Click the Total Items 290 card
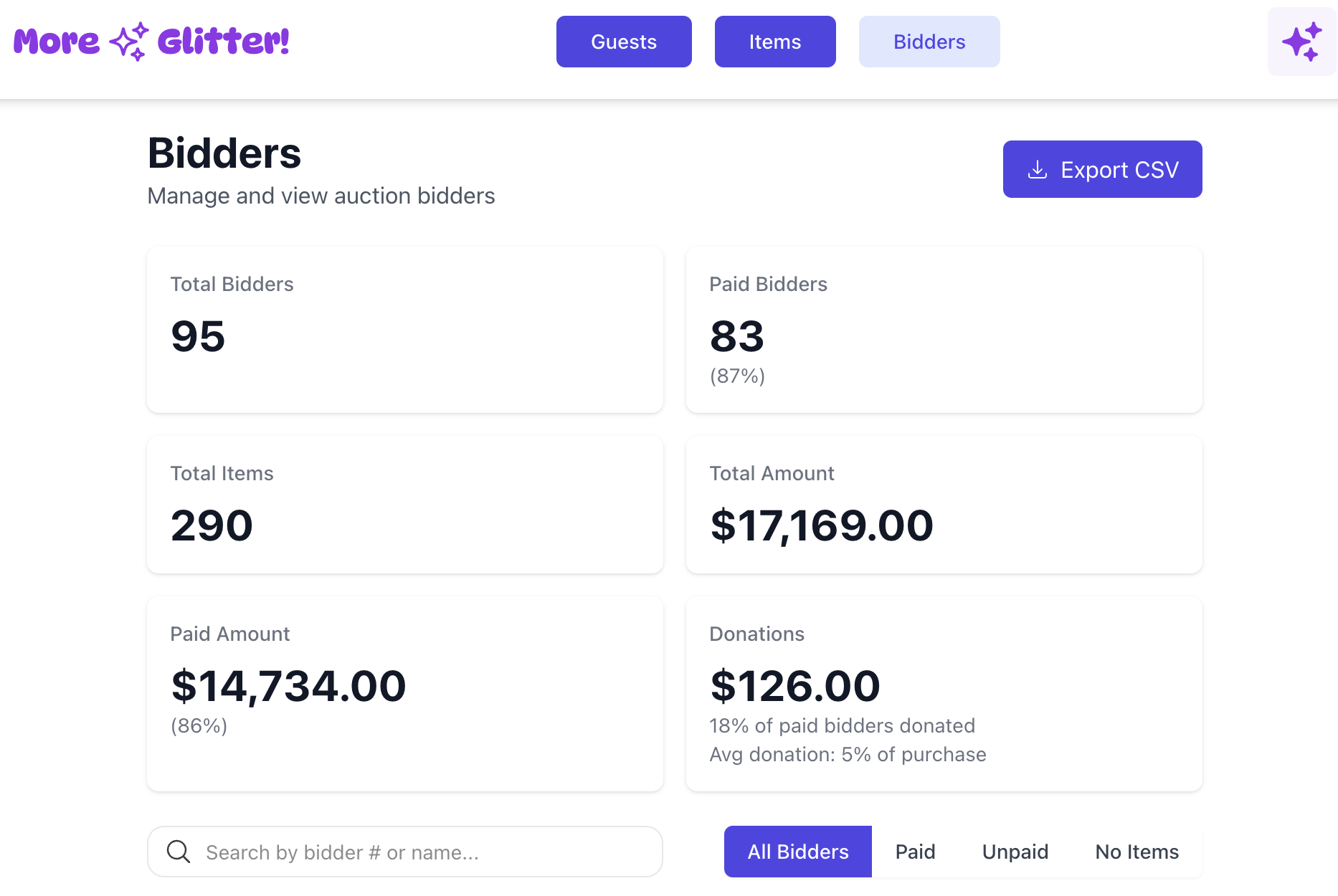 [405, 505]
